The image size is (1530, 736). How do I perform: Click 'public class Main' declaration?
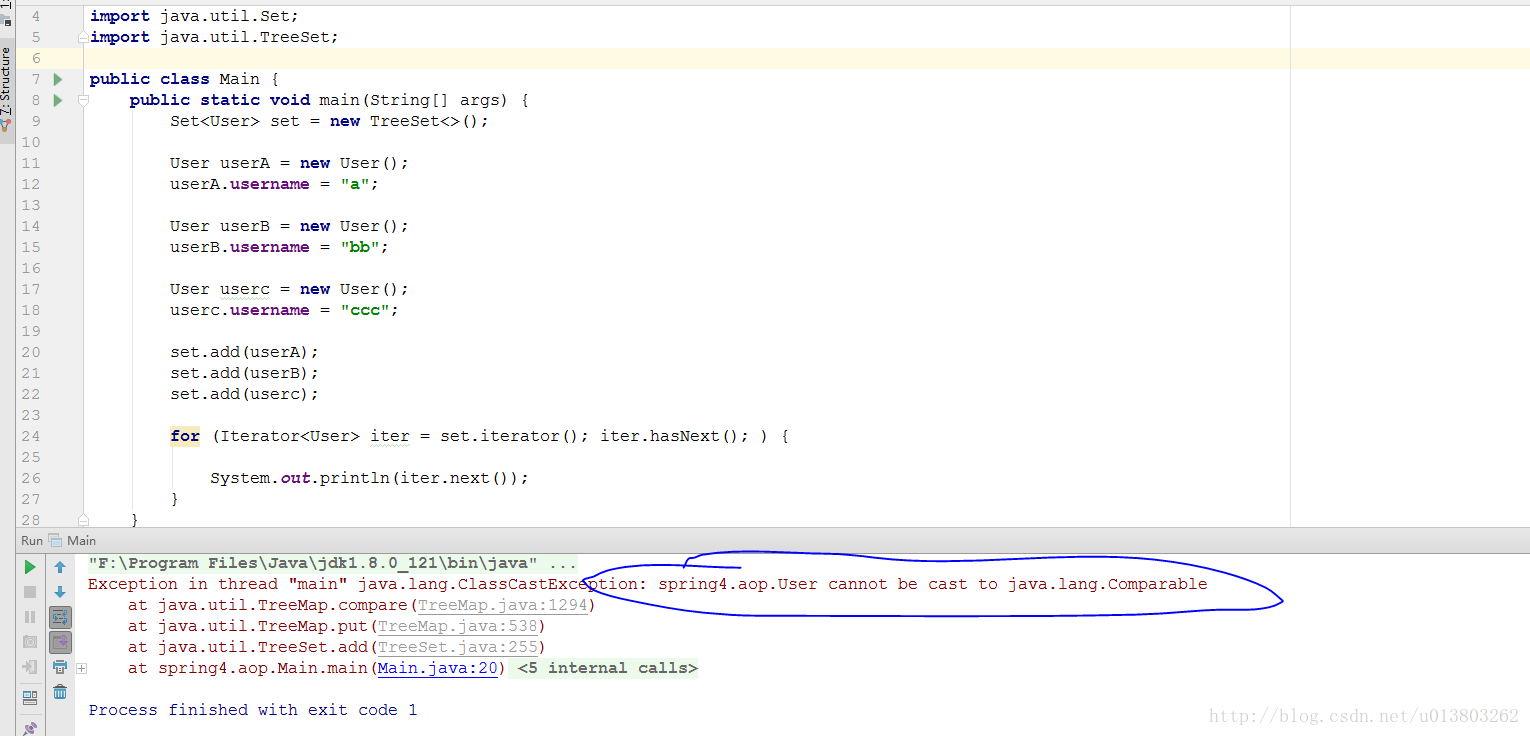coord(174,79)
